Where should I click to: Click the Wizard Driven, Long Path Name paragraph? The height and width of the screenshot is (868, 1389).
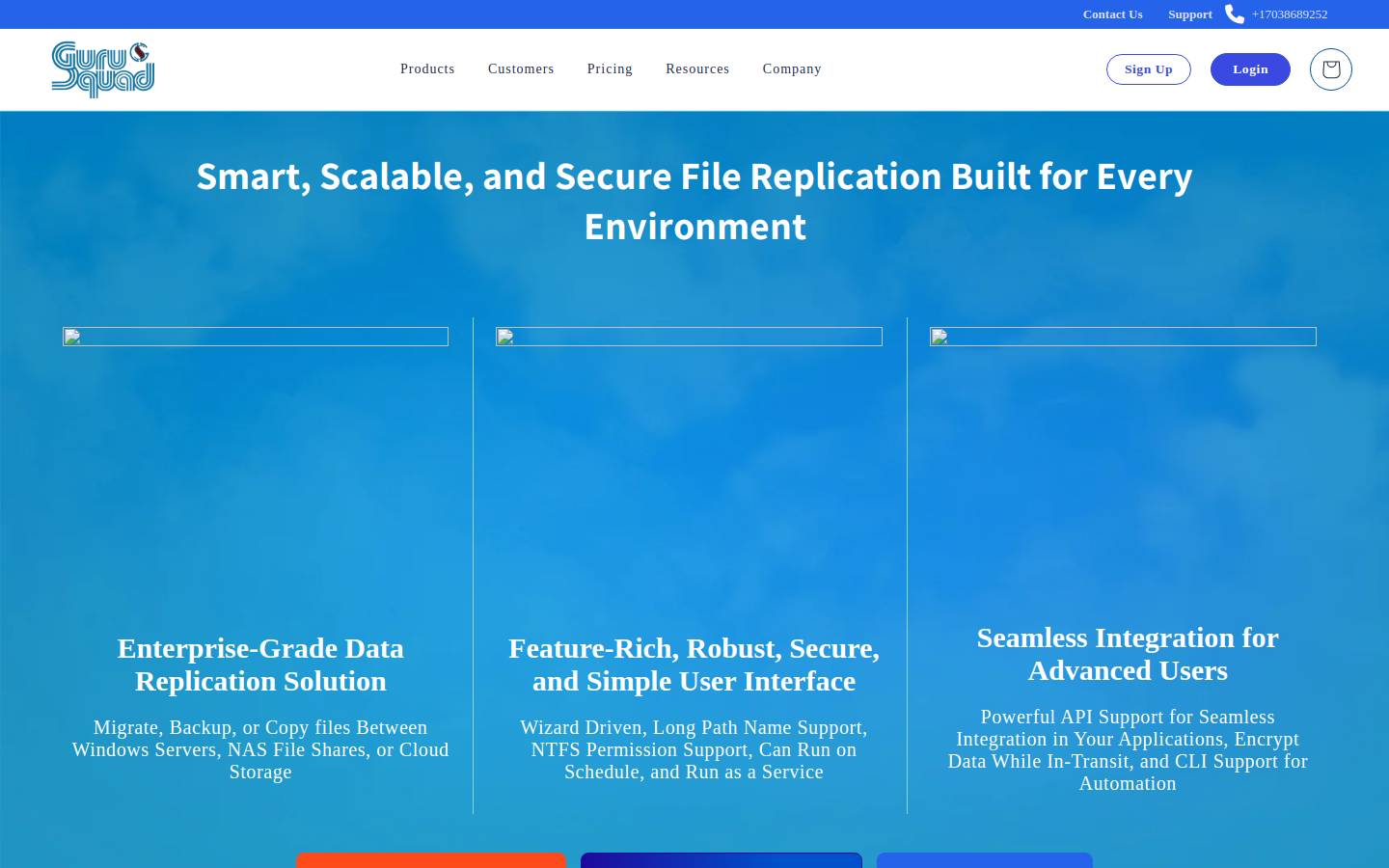pos(694,749)
